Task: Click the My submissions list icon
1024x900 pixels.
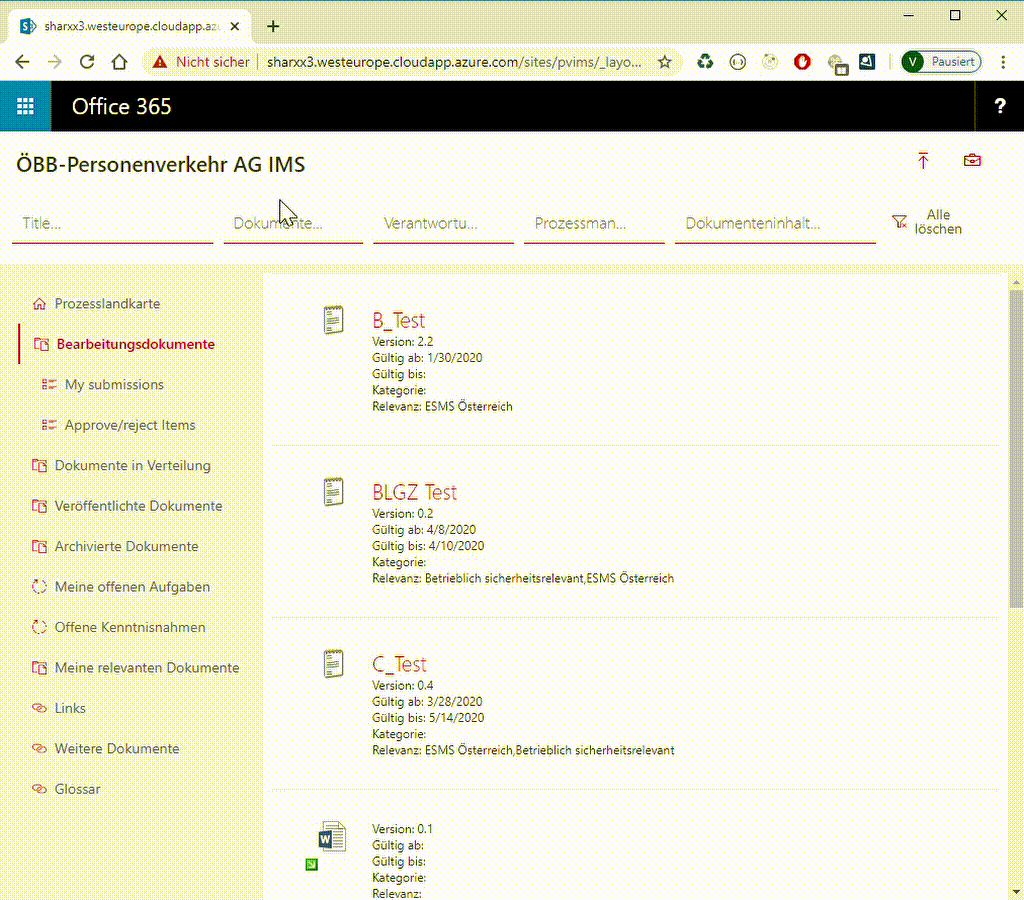Action: (x=49, y=384)
